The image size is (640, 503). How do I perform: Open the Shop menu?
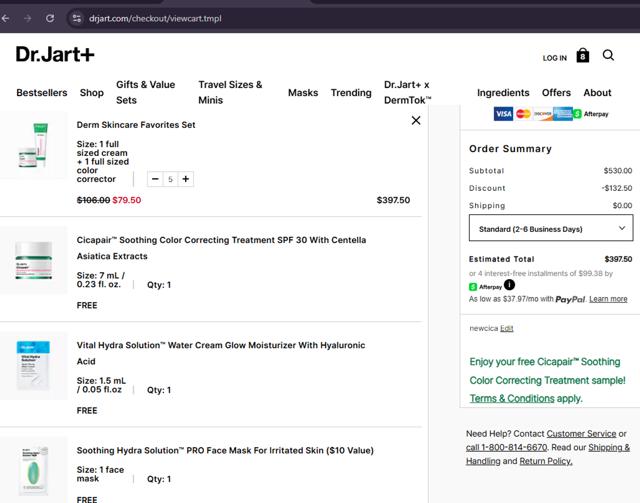pos(92,93)
